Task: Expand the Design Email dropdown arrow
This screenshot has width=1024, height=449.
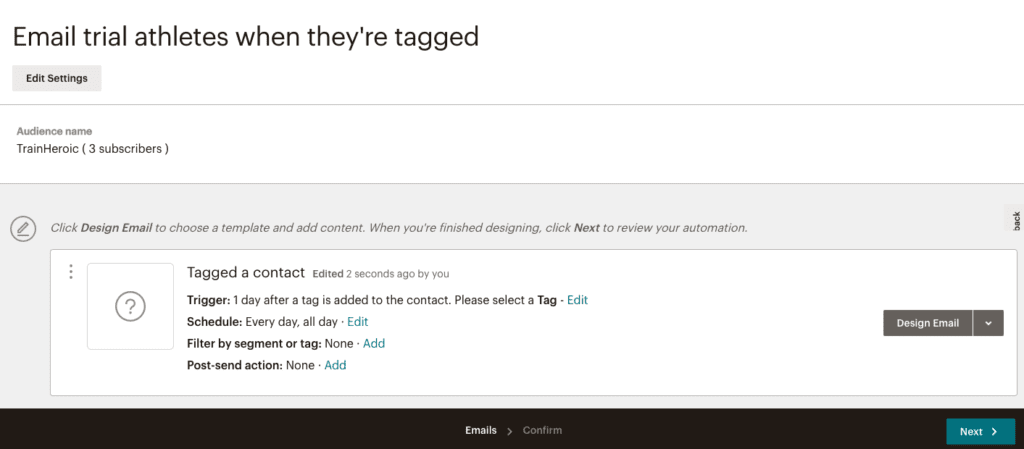Action: (988, 323)
